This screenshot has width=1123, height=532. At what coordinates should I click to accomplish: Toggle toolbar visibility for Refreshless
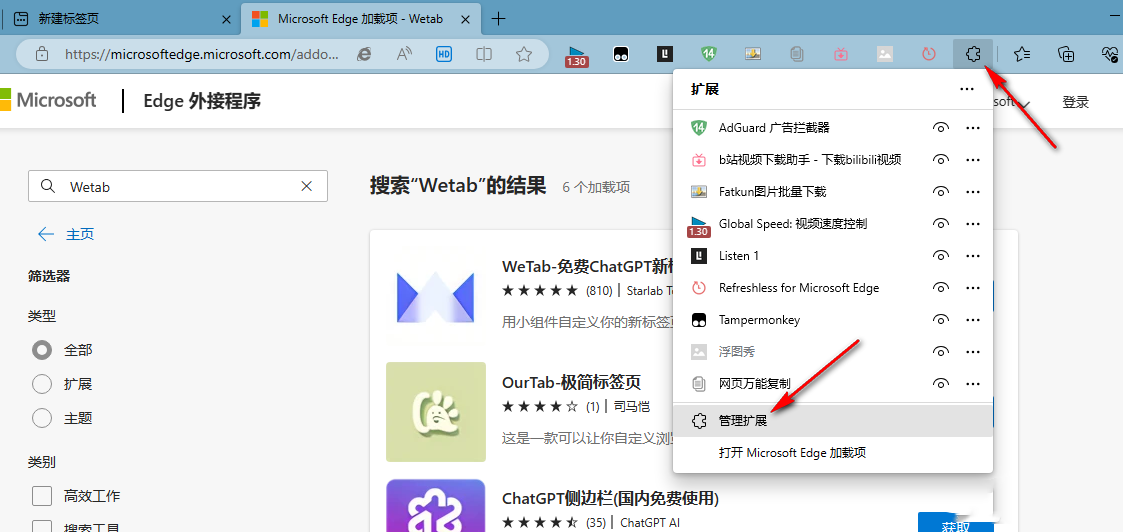point(941,288)
